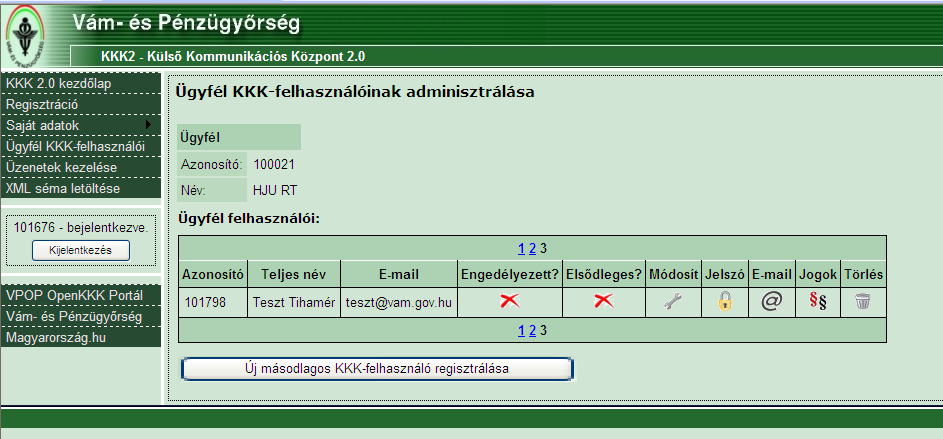Click the email cell teszt@vam.gov.hu

(399, 302)
